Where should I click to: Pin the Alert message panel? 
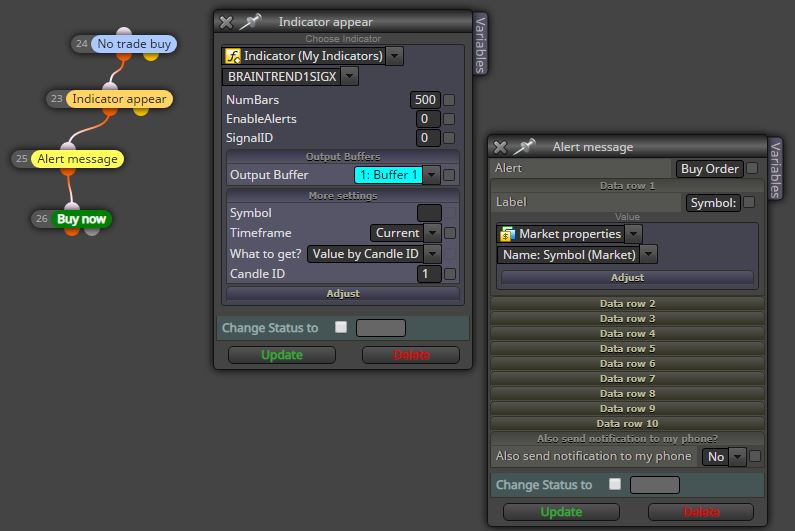(524, 147)
